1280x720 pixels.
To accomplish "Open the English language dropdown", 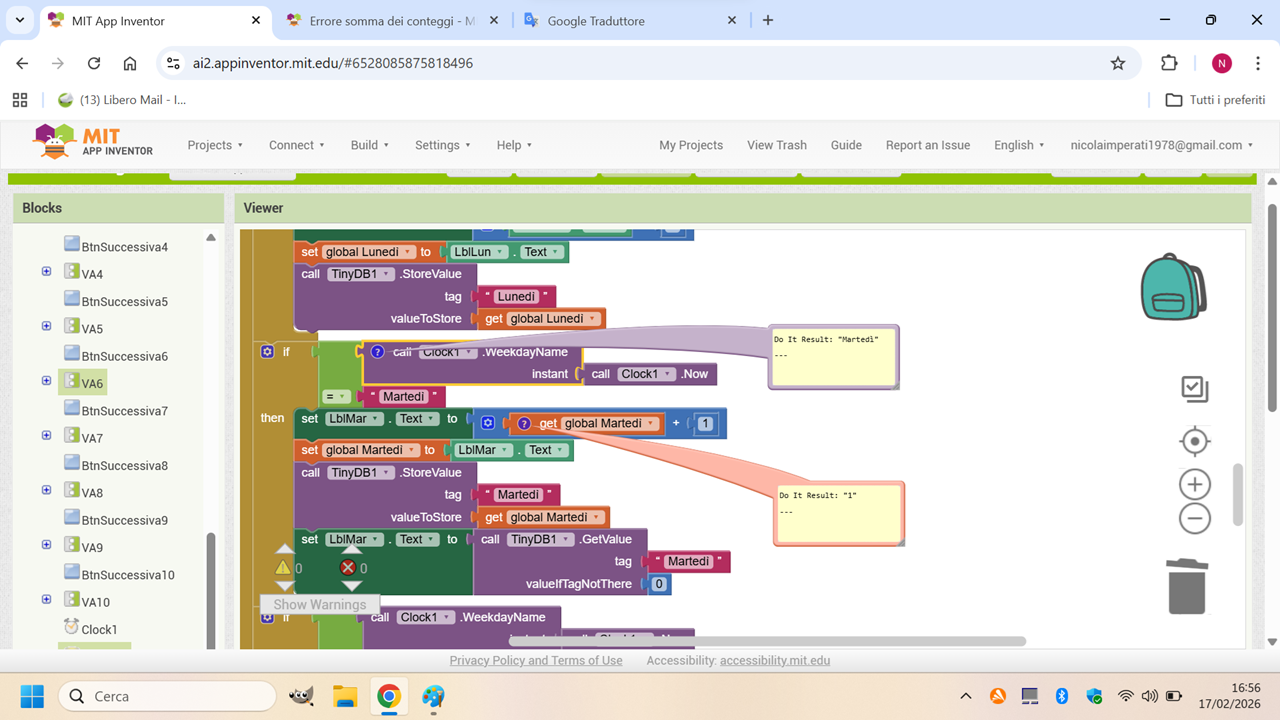I will (x=1019, y=145).
